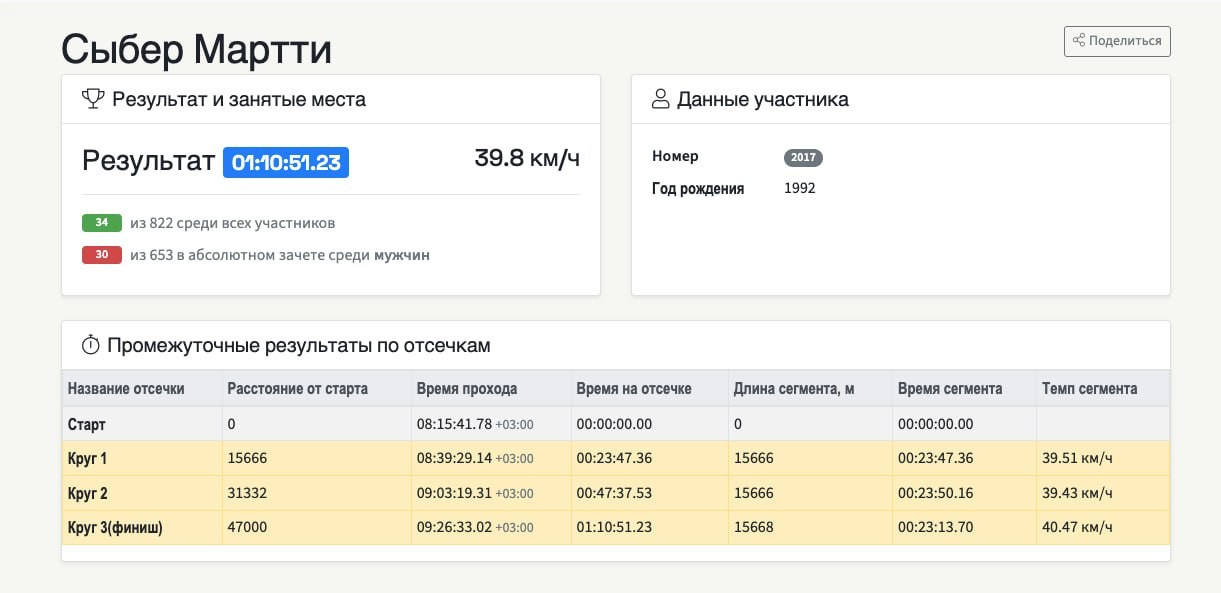
Task: Click the trophy icon beside Результат и занятые места
Action: [x=93, y=99]
